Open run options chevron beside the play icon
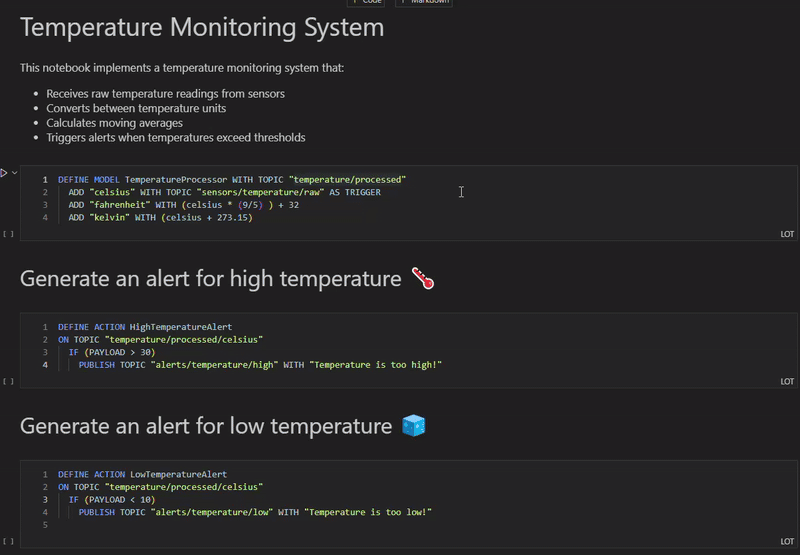This screenshot has width=800, height=555. pos(14,173)
